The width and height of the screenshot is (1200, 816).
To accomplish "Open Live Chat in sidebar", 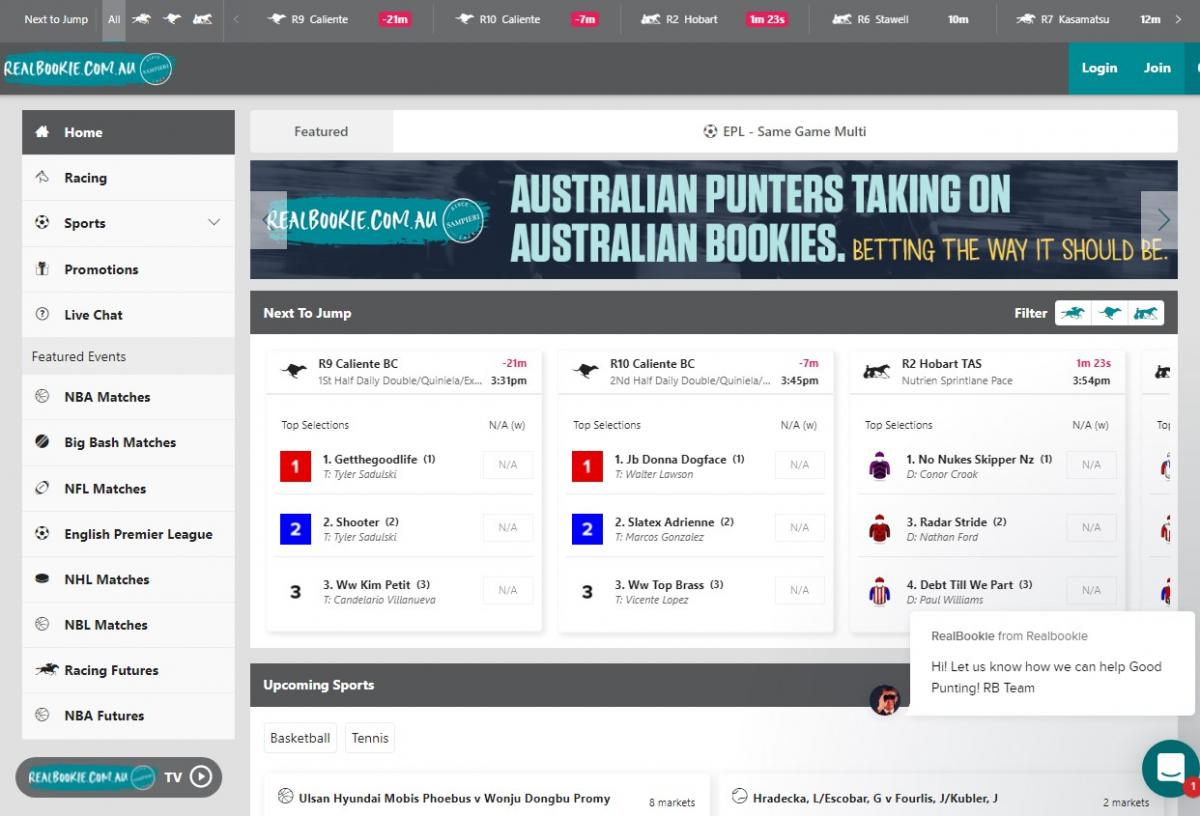I will point(128,314).
